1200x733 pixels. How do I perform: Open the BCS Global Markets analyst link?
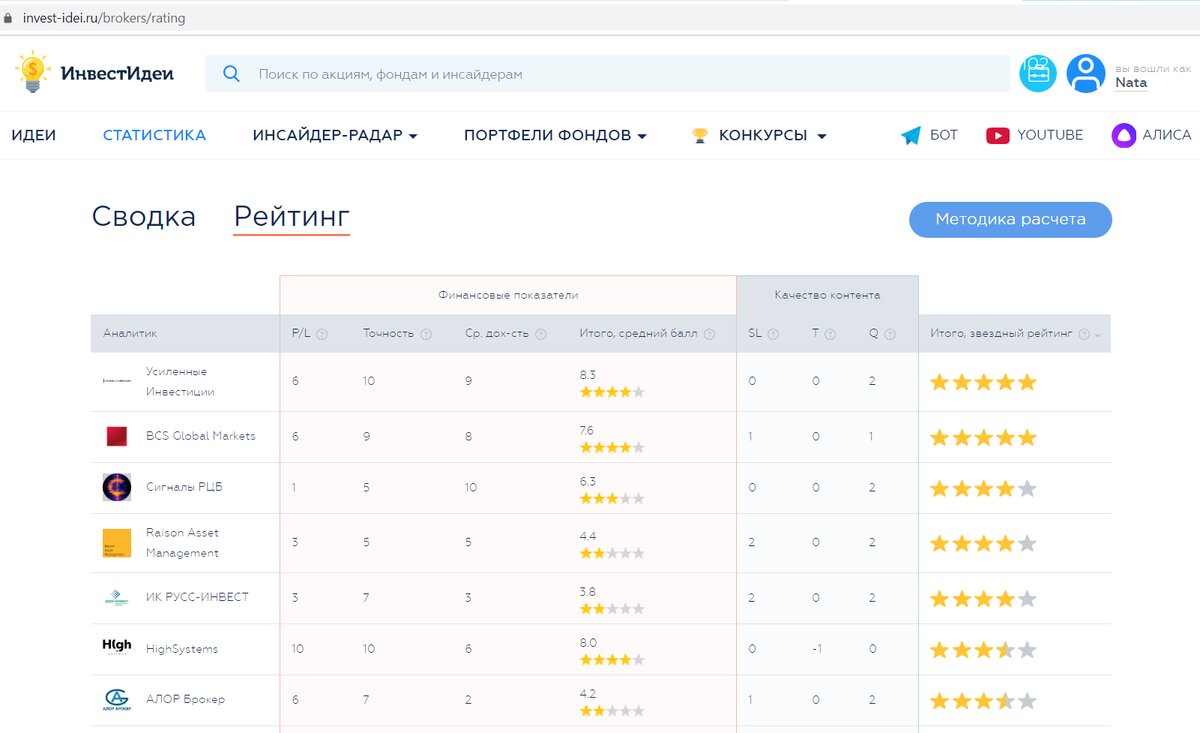point(201,436)
